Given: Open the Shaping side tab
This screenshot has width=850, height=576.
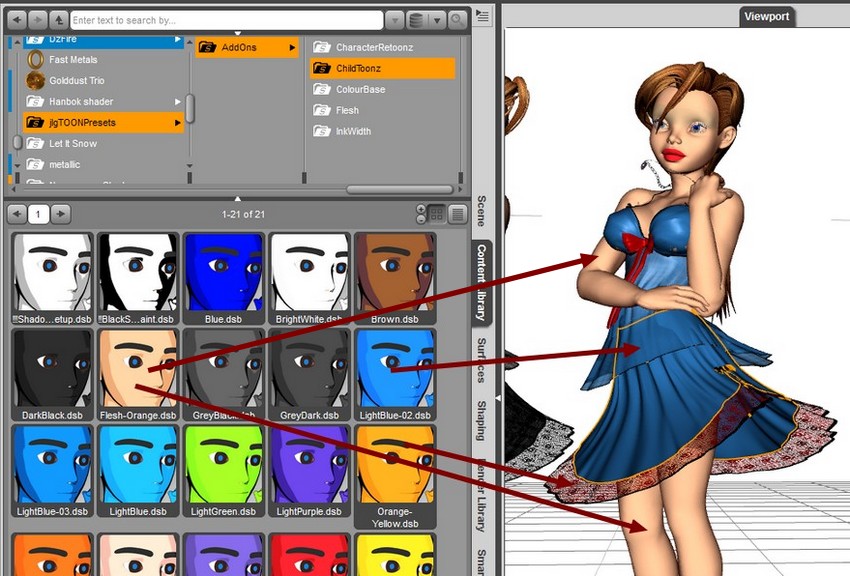Looking at the screenshot, I should [x=481, y=420].
